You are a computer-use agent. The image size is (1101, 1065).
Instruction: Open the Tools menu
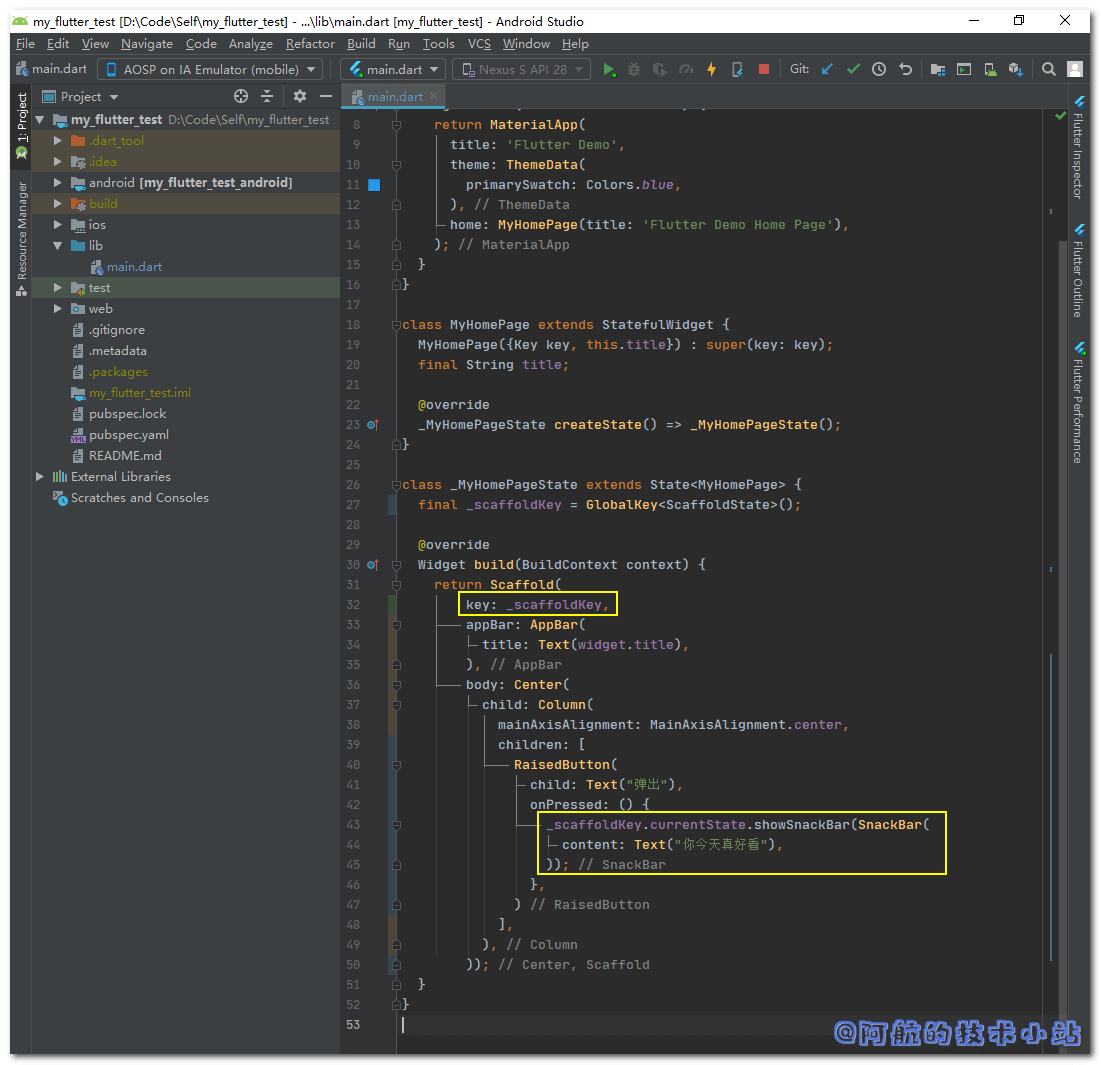pos(439,44)
